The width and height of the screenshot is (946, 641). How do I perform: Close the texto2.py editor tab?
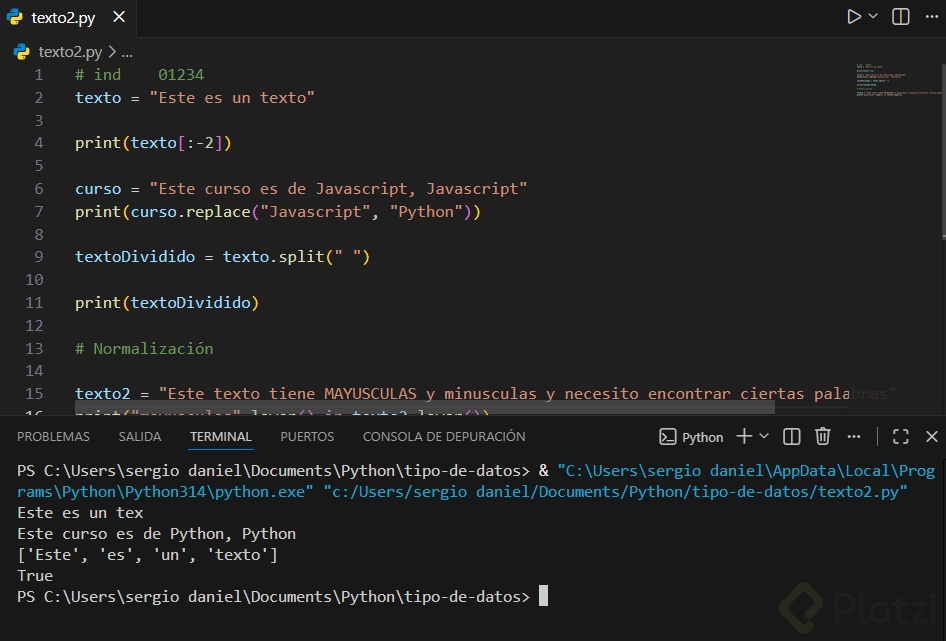click(x=119, y=18)
